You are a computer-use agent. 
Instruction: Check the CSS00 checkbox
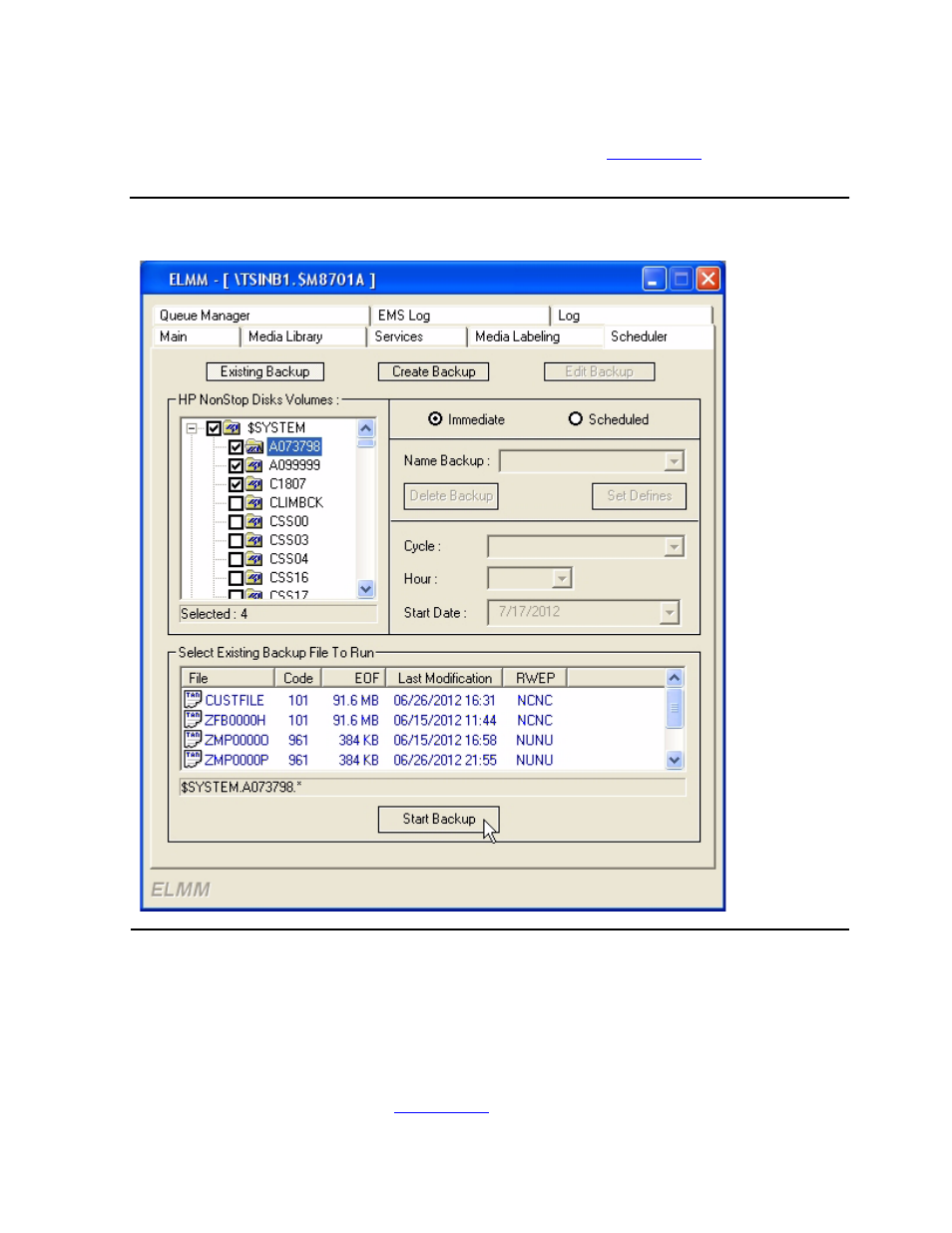236,522
